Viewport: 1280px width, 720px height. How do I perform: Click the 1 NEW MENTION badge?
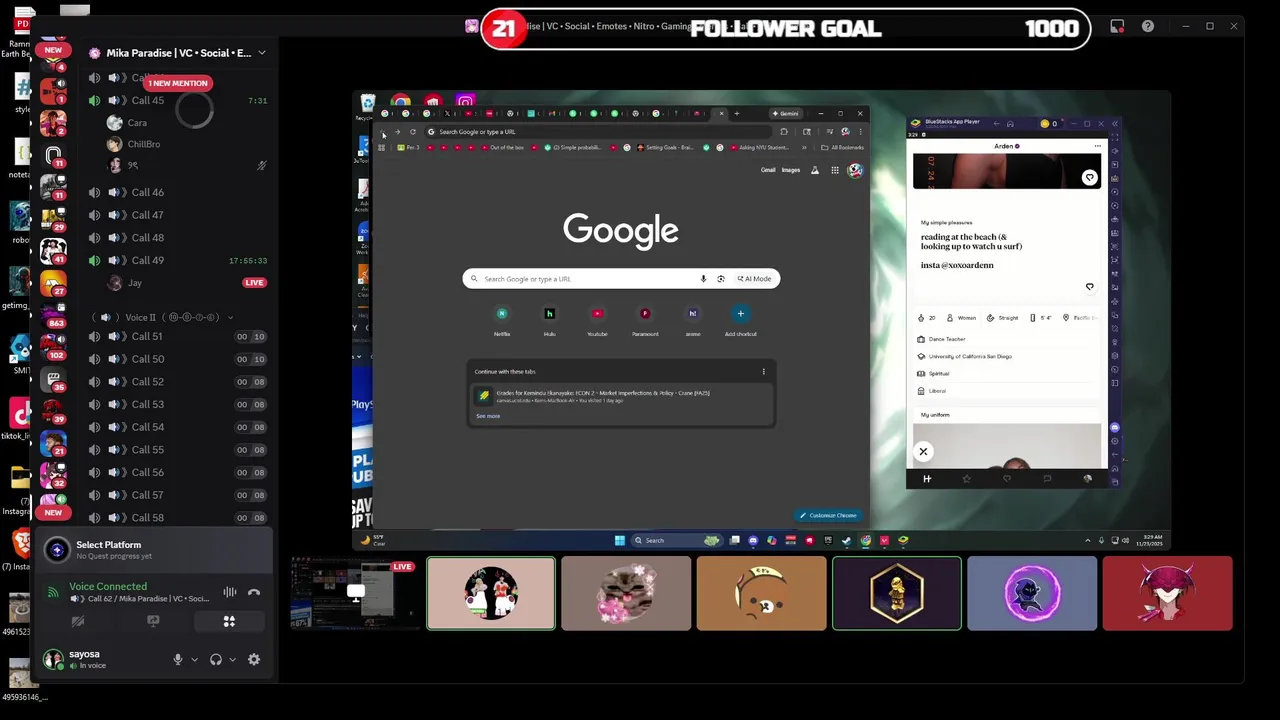[178, 83]
